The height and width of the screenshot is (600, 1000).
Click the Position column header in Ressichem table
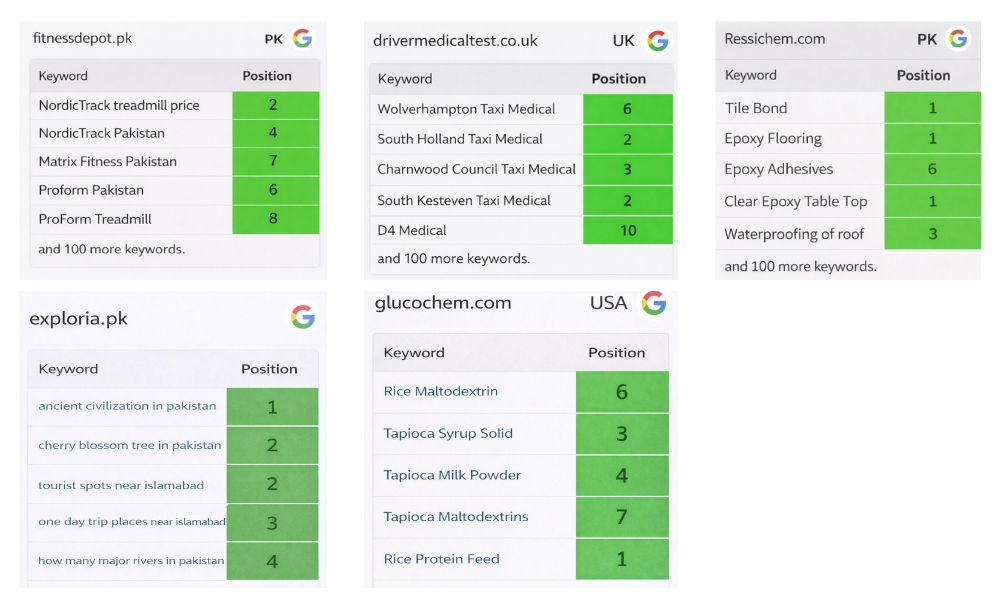(923, 75)
